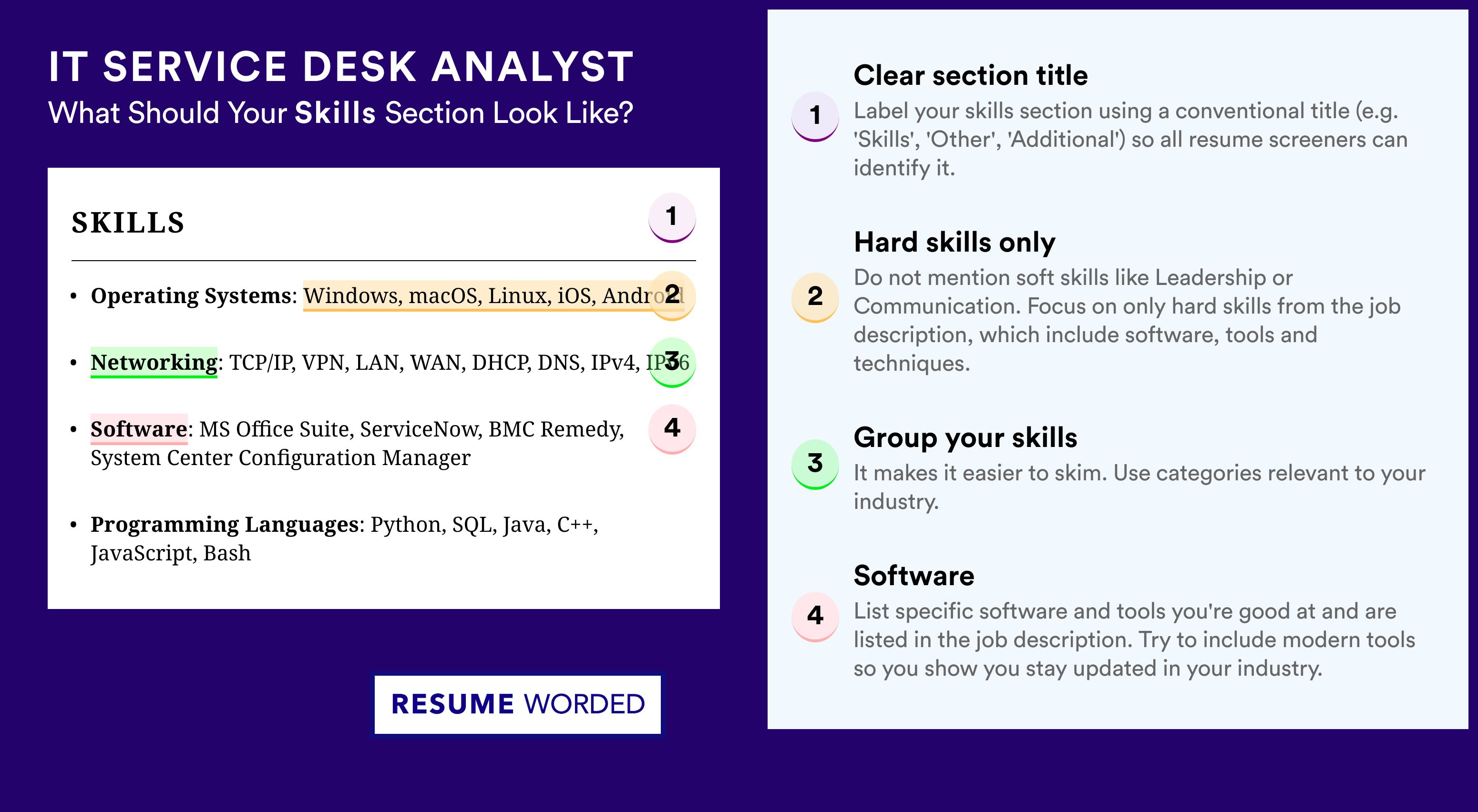The height and width of the screenshot is (812, 1478).
Task: Click the Hard skills only heading
Action: (955, 242)
